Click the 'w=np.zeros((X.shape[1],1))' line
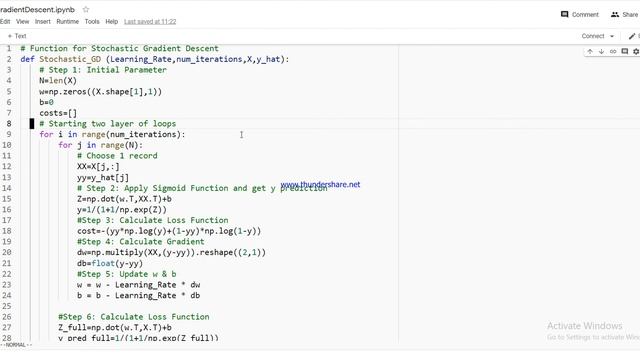Viewport: 640px width, 360px height. (100, 92)
